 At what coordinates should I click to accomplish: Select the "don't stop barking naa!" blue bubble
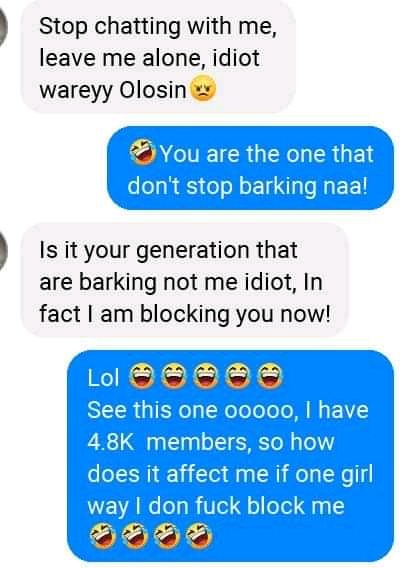[251, 168]
